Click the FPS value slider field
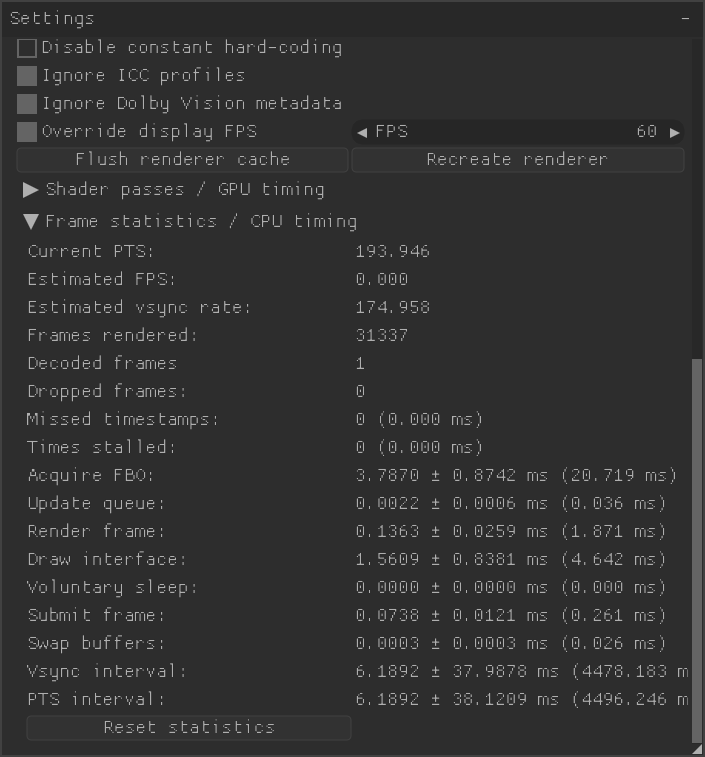 pyautogui.click(x=518, y=132)
